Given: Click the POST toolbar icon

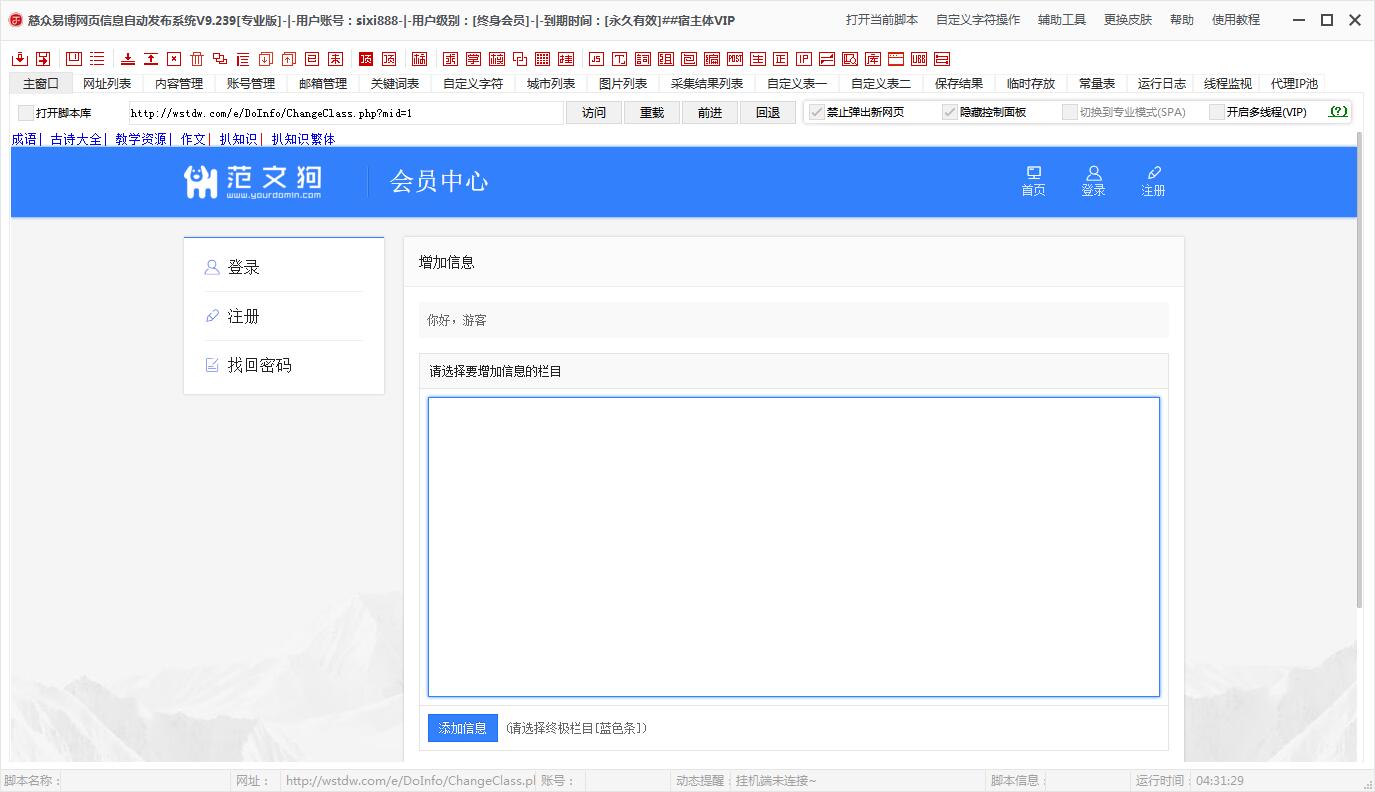Looking at the screenshot, I should tap(735, 59).
